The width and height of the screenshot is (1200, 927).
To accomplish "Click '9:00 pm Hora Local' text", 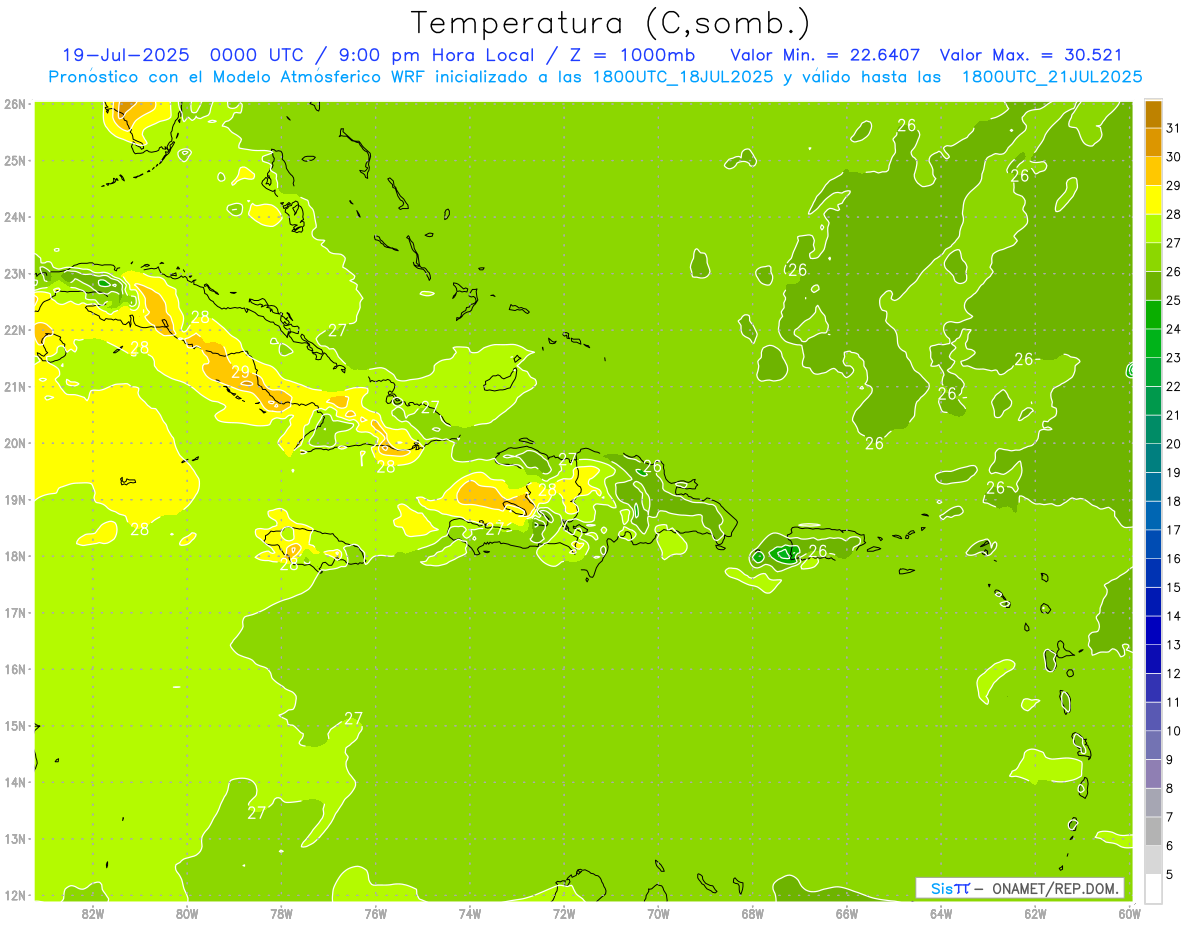I will [x=430, y=55].
